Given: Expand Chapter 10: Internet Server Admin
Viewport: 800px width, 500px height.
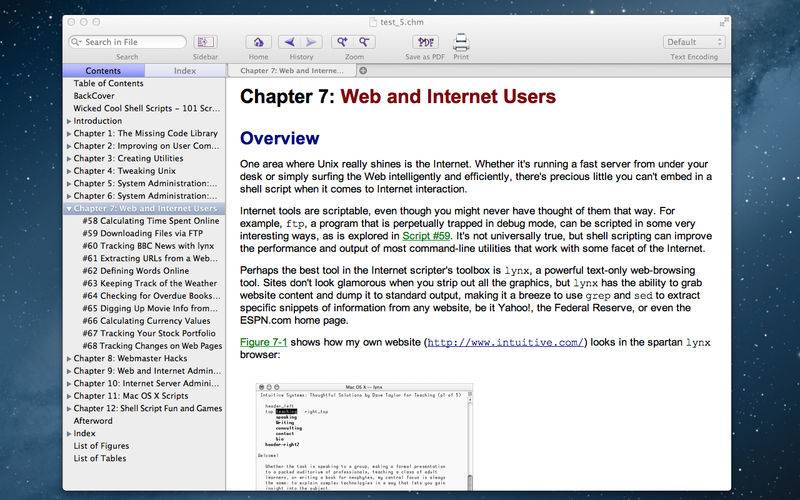Looking at the screenshot, I should tap(69, 384).
